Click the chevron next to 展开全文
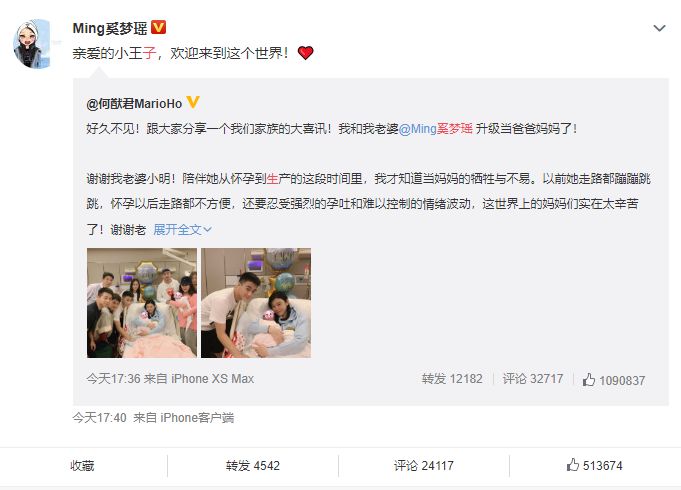The image size is (681, 490). coord(208,229)
